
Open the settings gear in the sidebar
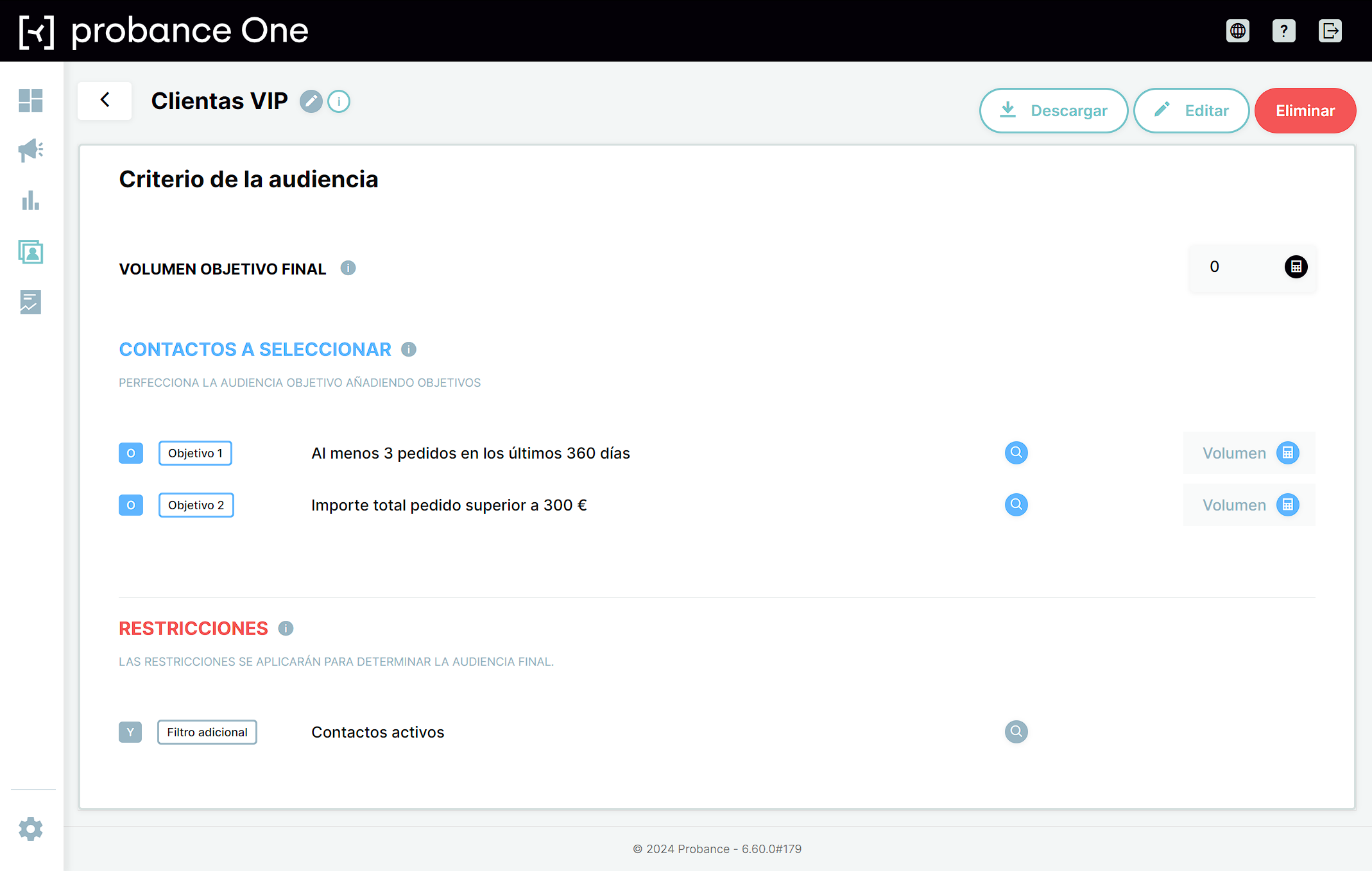(x=31, y=829)
